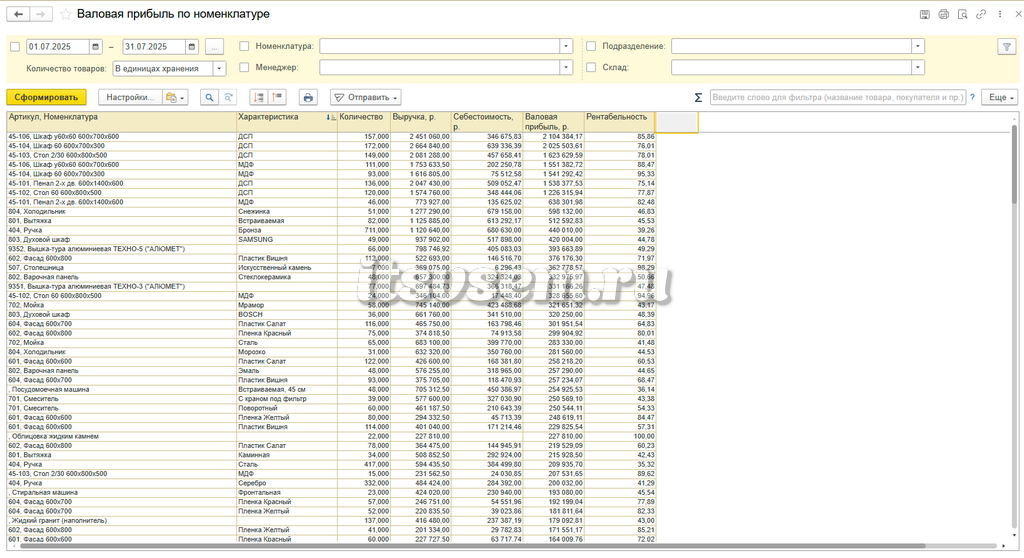Click the Артикул, Номенклатура column header
This screenshot has width=1024, height=558.
click(121, 122)
